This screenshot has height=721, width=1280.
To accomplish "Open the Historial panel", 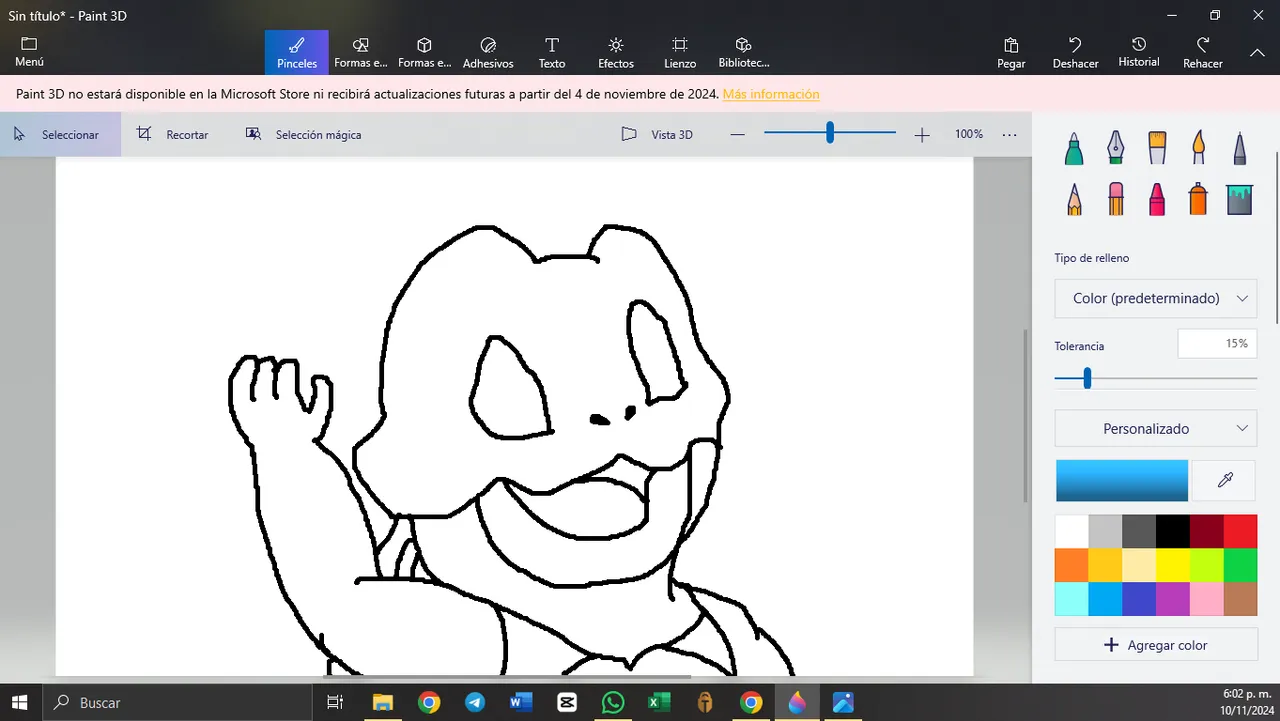I will [1139, 53].
